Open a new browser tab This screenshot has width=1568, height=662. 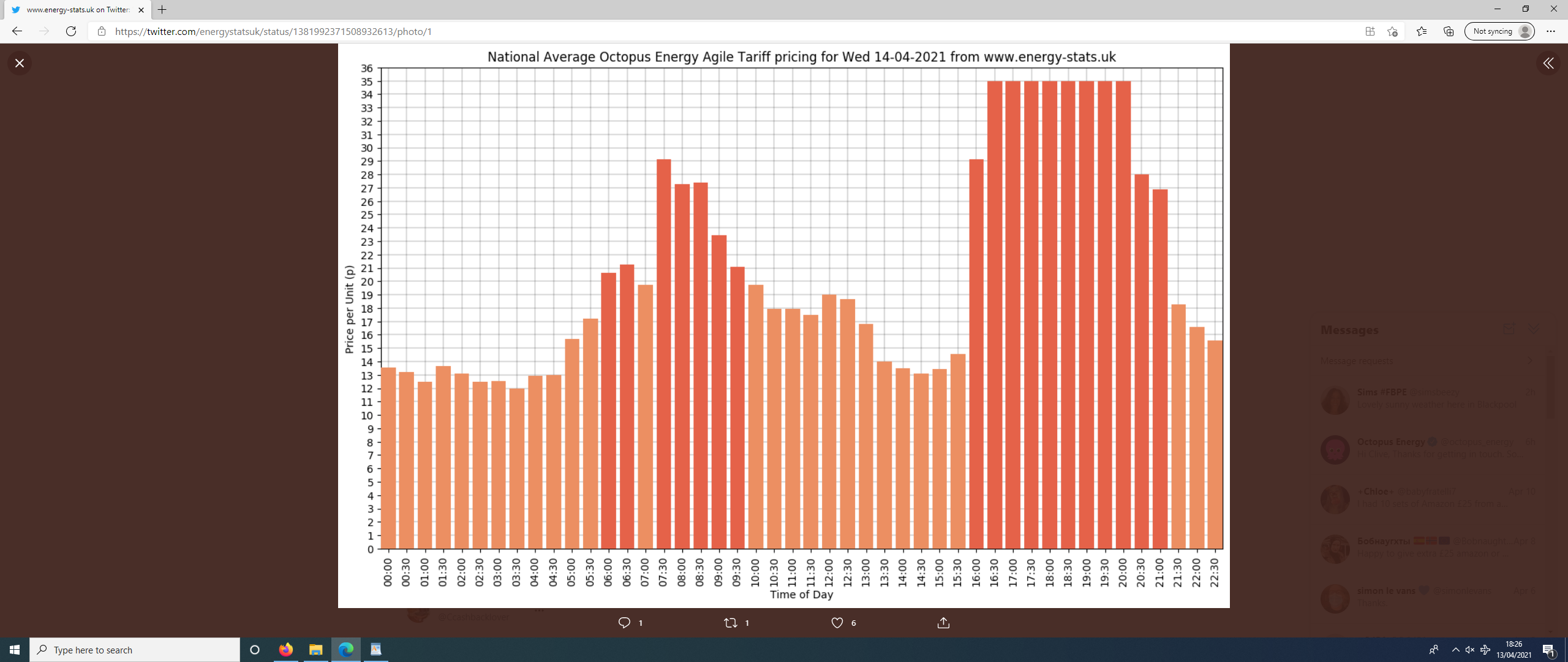pyautogui.click(x=162, y=10)
